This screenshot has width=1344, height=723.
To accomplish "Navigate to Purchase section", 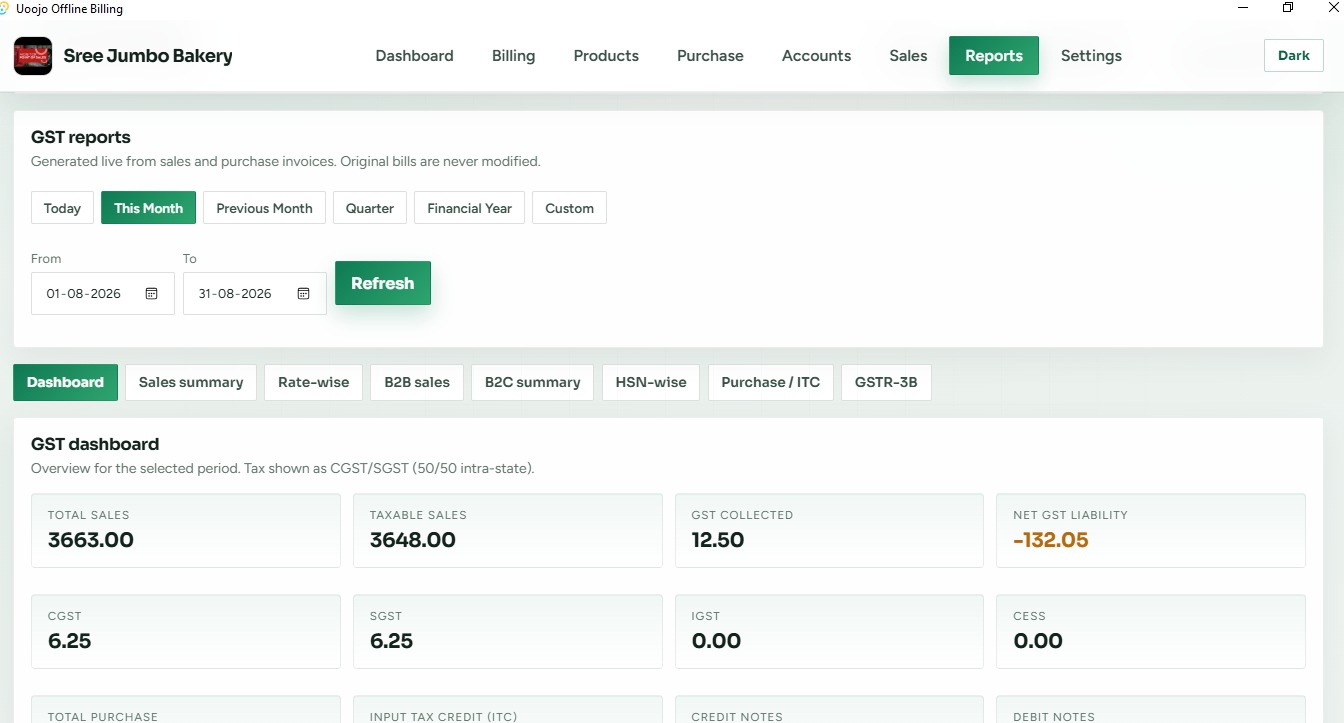I will point(710,56).
